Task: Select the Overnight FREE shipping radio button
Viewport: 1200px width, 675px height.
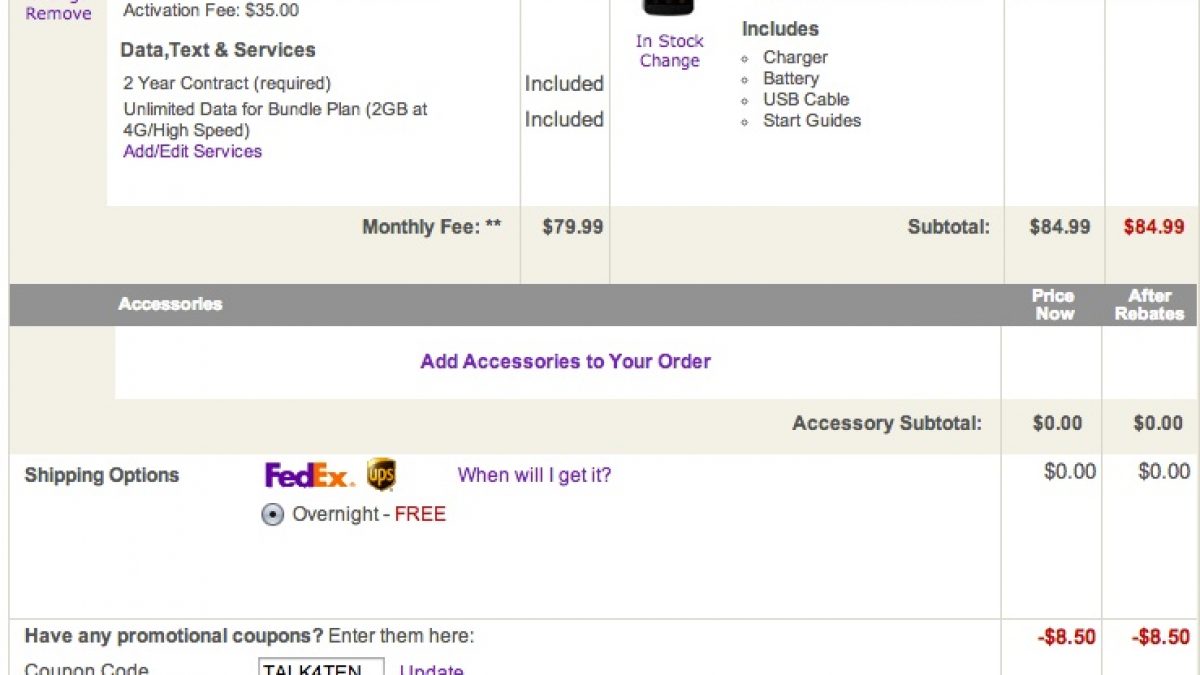Action: [x=272, y=515]
